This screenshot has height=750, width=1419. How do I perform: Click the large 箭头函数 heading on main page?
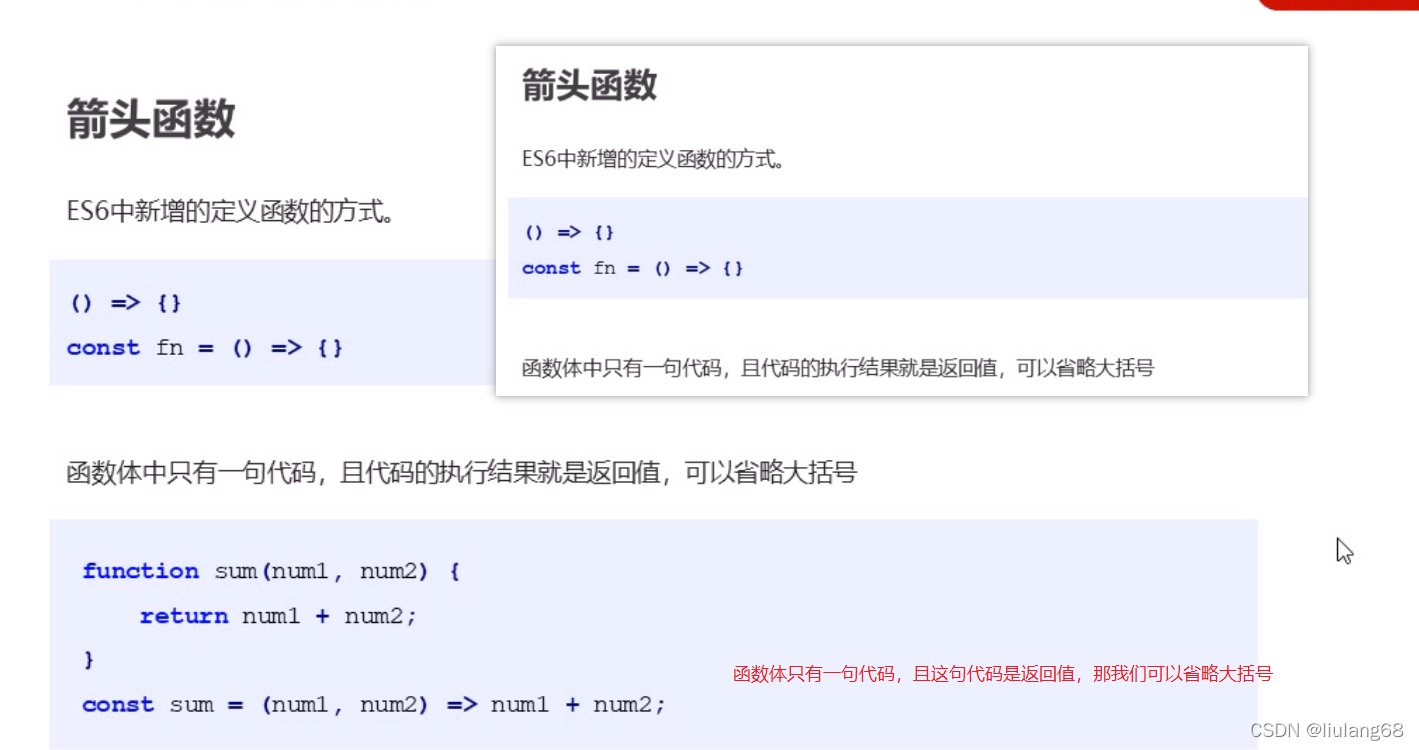click(150, 120)
